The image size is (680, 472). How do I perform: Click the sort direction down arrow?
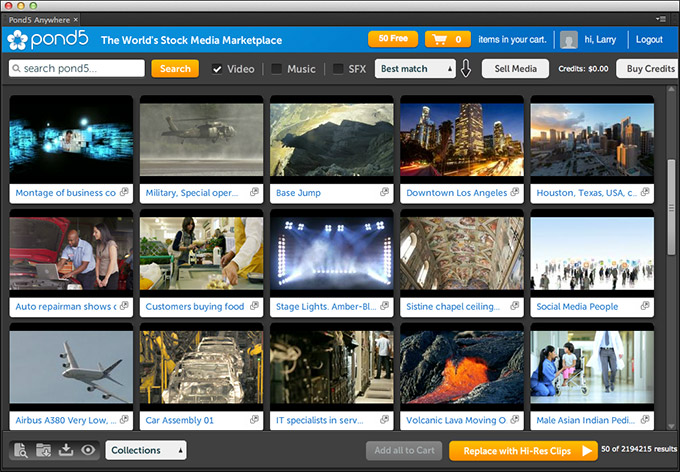pyautogui.click(x=466, y=69)
